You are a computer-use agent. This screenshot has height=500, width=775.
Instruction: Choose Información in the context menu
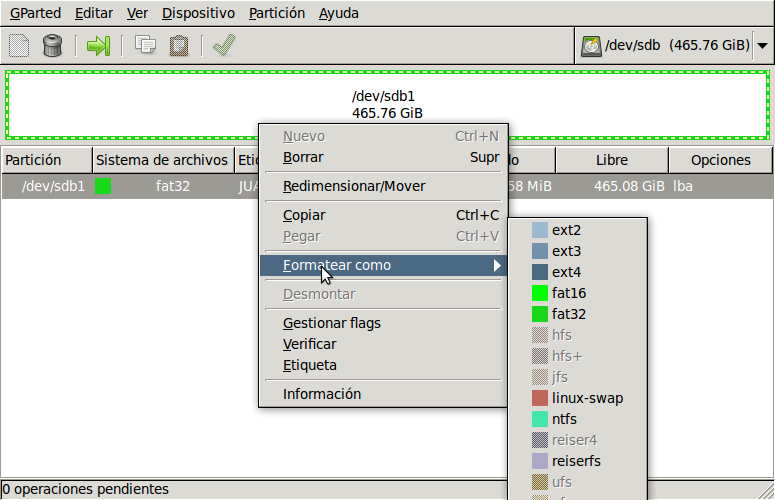pyautogui.click(x=384, y=394)
